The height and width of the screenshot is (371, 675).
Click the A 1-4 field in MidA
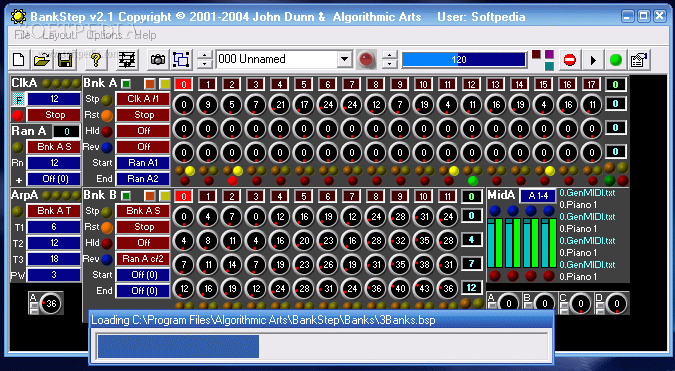coord(538,196)
